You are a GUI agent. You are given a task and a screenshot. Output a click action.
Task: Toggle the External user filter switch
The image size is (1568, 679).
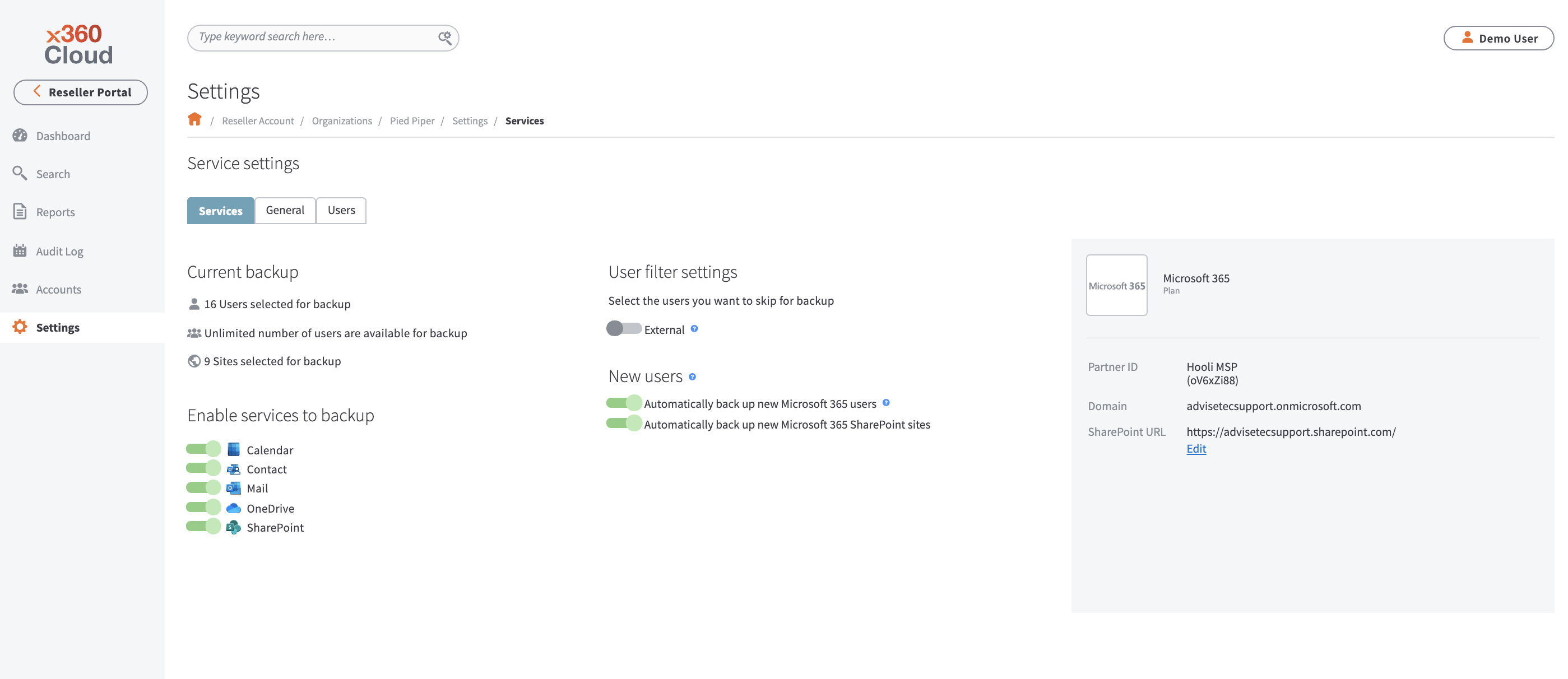click(623, 329)
